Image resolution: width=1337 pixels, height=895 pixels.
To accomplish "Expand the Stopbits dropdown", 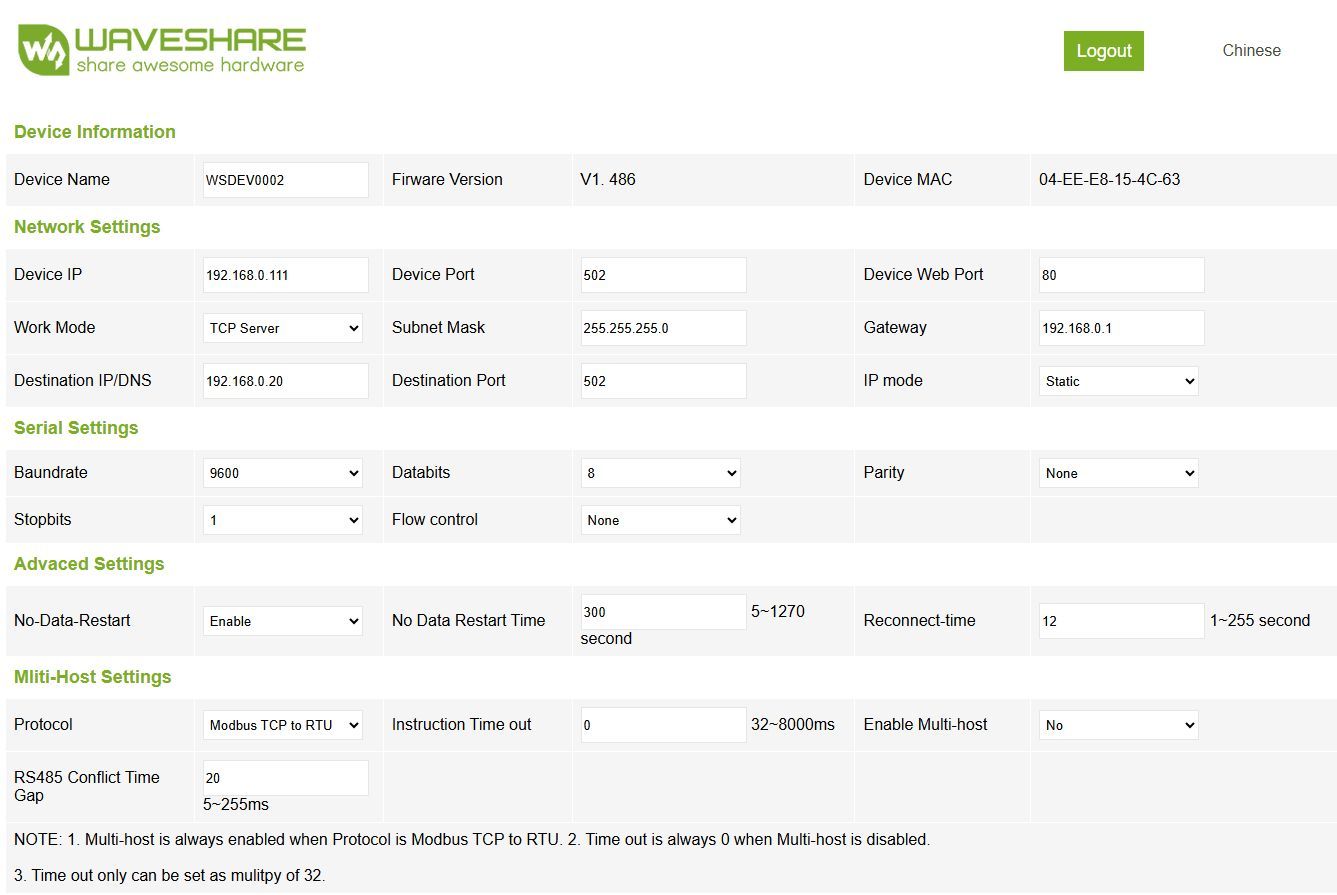I will [x=283, y=520].
